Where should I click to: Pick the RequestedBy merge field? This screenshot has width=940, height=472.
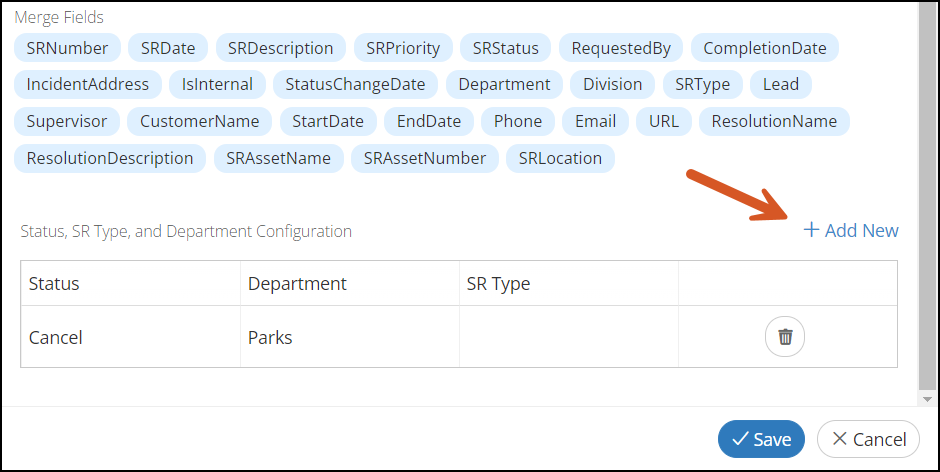pos(621,48)
